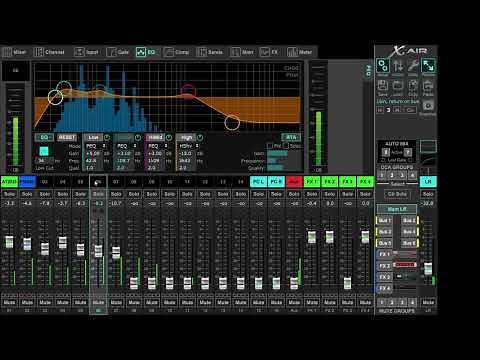Select the FX 1 return label

pyautogui.click(x=312, y=182)
